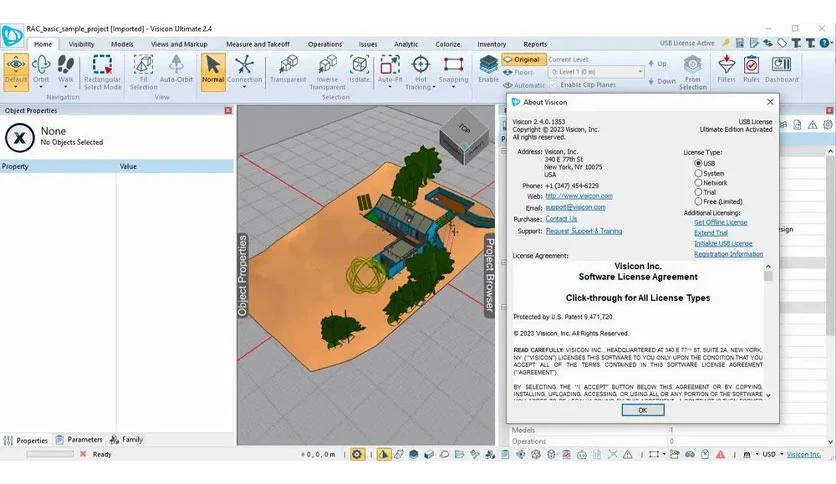This screenshot has height=484, width=836.
Task: Select the System license type
Action: (x=698, y=173)
